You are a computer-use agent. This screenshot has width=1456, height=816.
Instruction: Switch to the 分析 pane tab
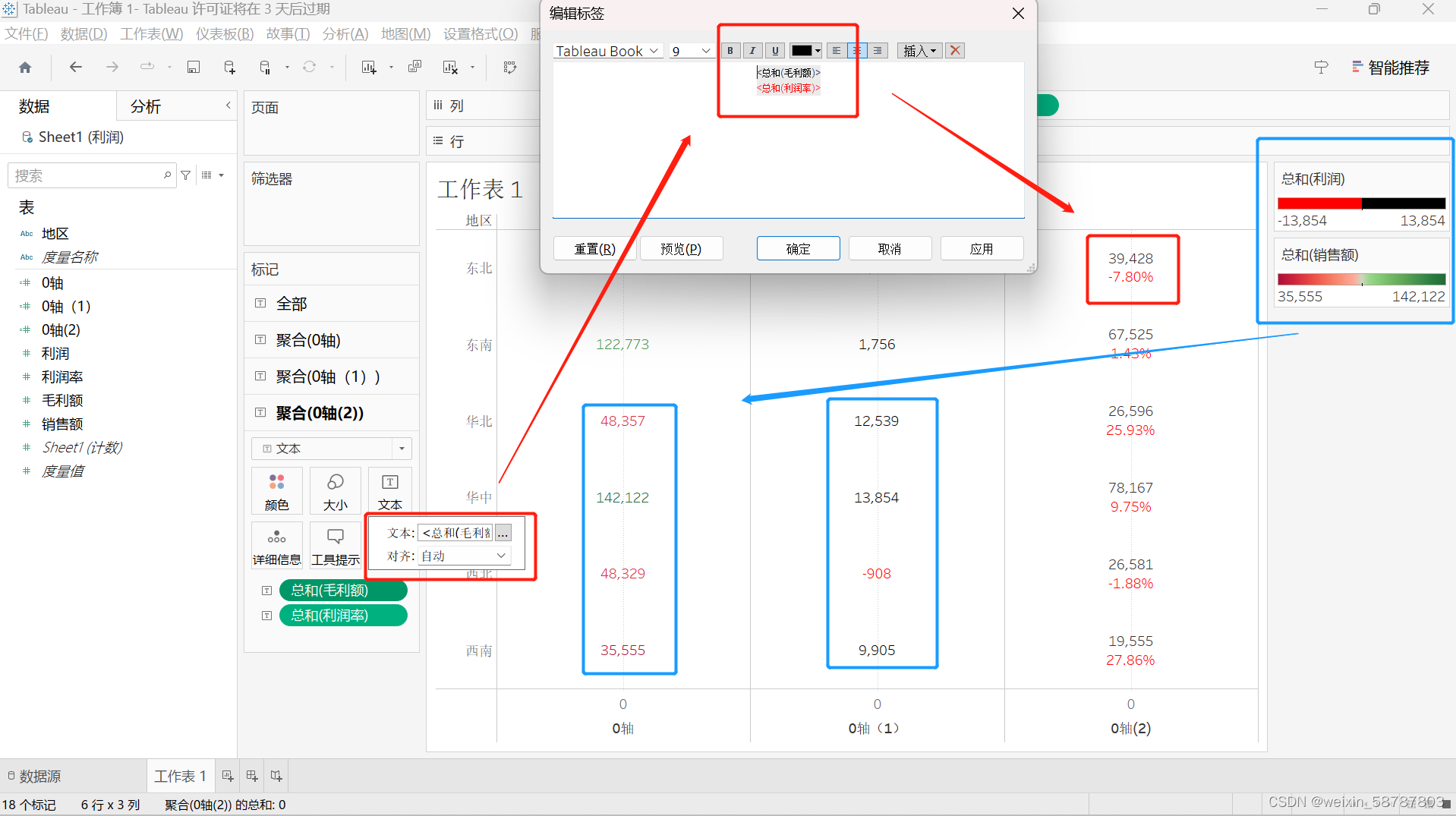[x=146, y=106]
